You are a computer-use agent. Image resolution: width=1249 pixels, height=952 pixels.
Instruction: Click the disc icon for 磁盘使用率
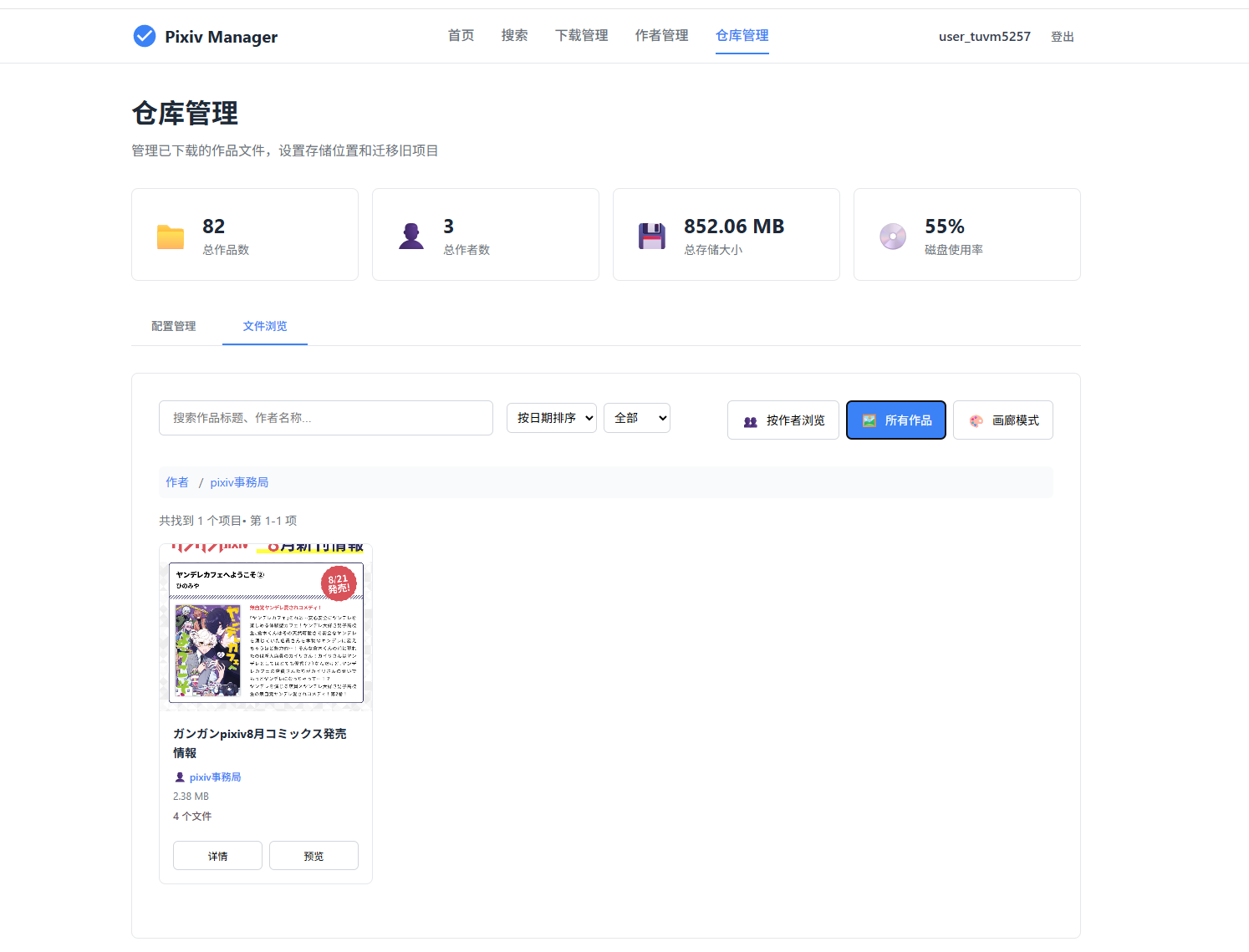[x=893, y=237]
